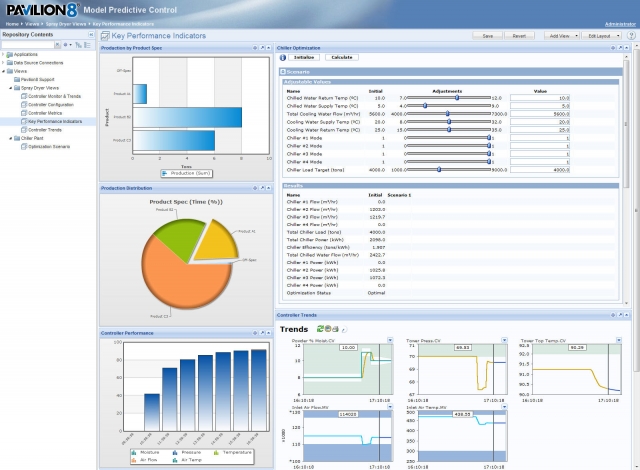This screenshot has width=640, height=470.
Task: Pop out the Production Distribution panel
Action: 262,188
